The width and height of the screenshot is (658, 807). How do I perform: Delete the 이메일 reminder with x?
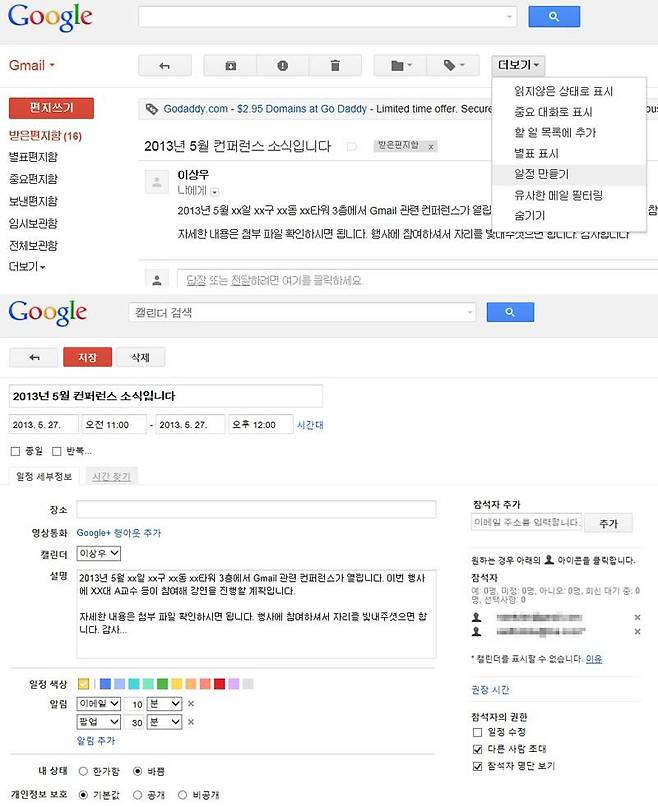pos(191,704)
